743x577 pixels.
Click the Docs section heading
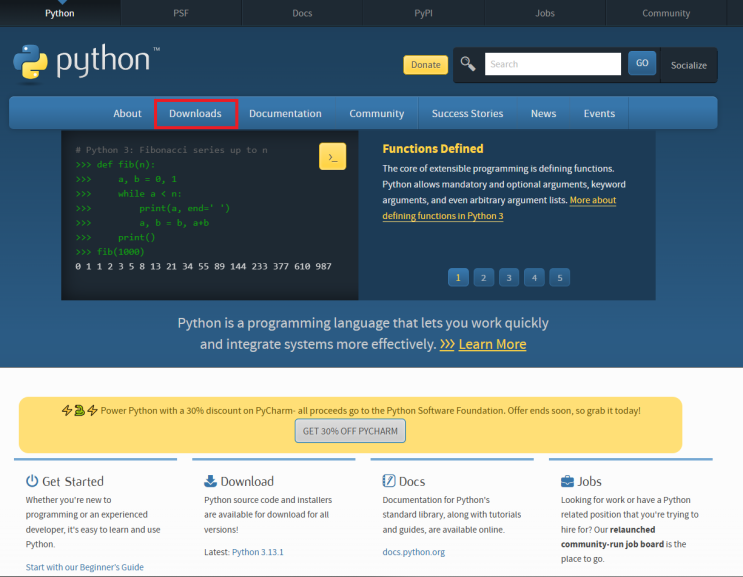[x=412, y=481]
